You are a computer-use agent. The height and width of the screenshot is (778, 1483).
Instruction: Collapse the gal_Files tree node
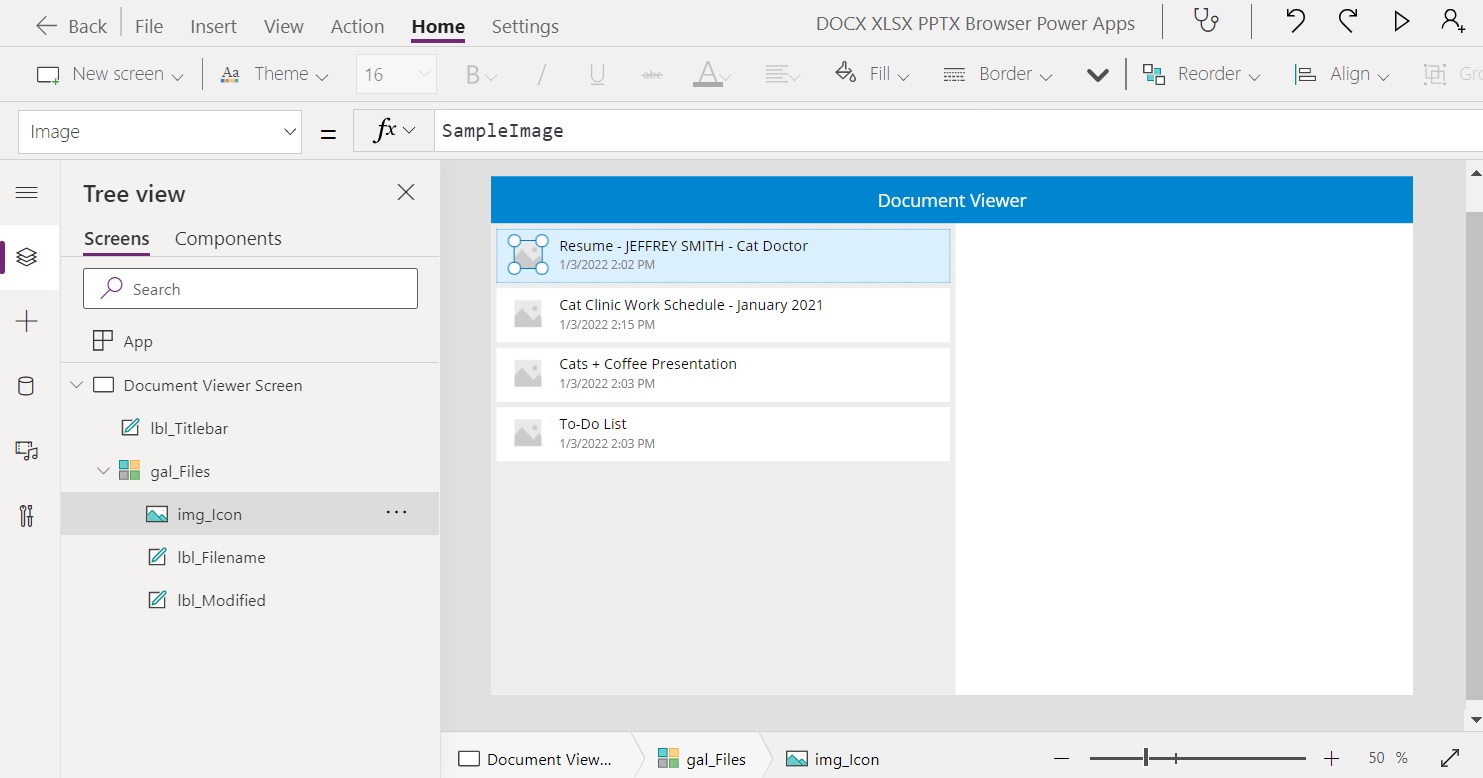pos(103,470)
